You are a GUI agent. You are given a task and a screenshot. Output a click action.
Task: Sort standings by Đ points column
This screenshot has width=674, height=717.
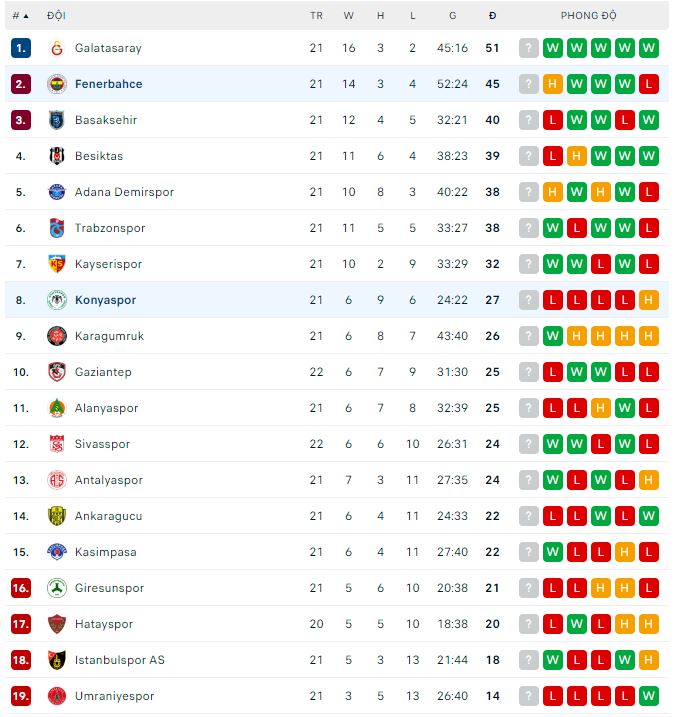coord(492,16)
